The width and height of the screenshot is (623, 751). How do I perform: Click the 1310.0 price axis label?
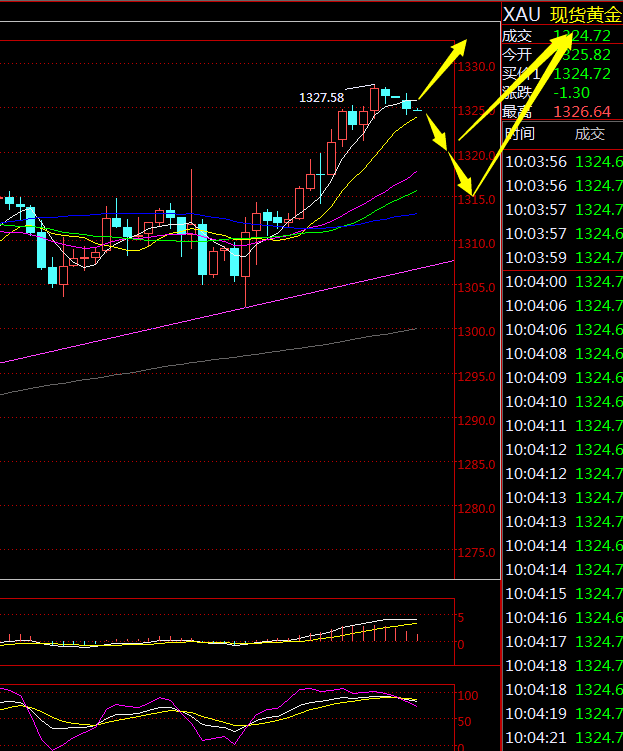(x=476, y=244)
